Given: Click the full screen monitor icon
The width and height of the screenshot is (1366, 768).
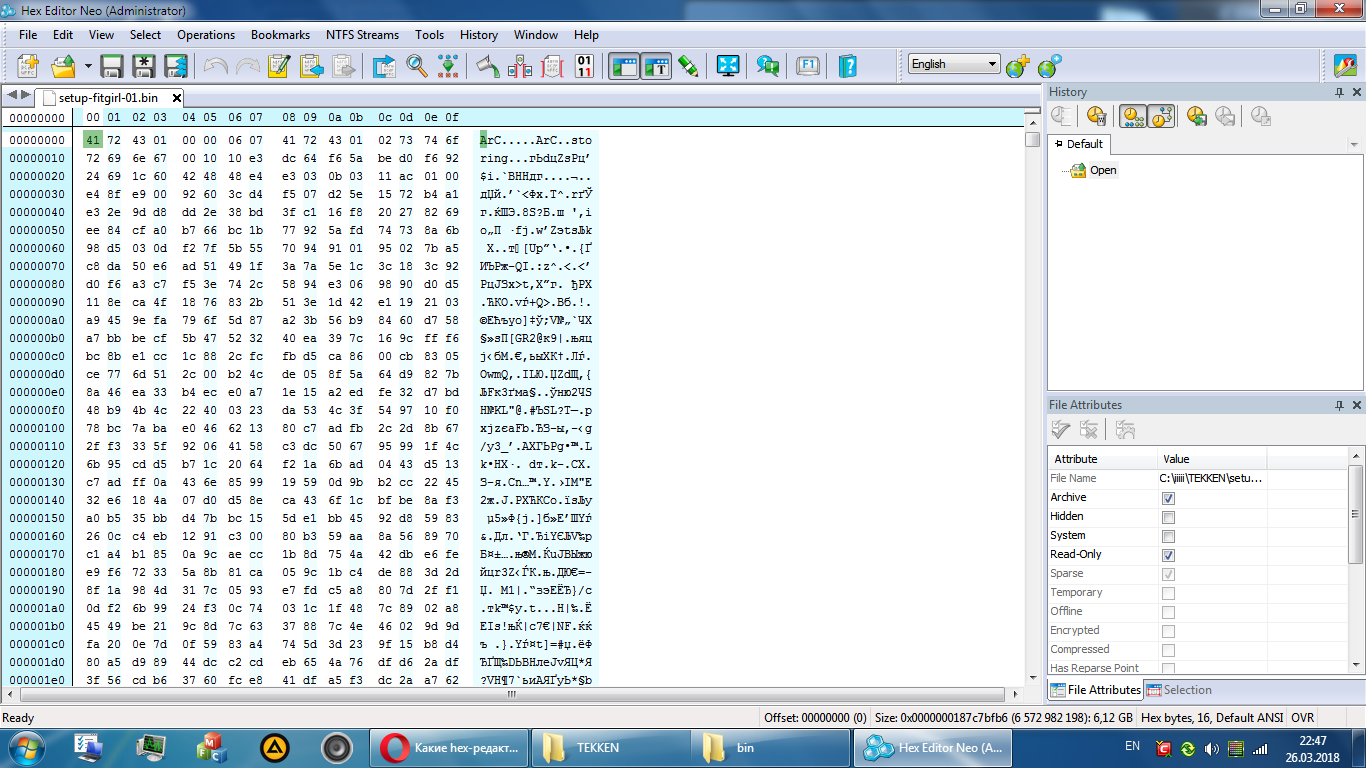Looking at the screenshot, I should (728, 66).
